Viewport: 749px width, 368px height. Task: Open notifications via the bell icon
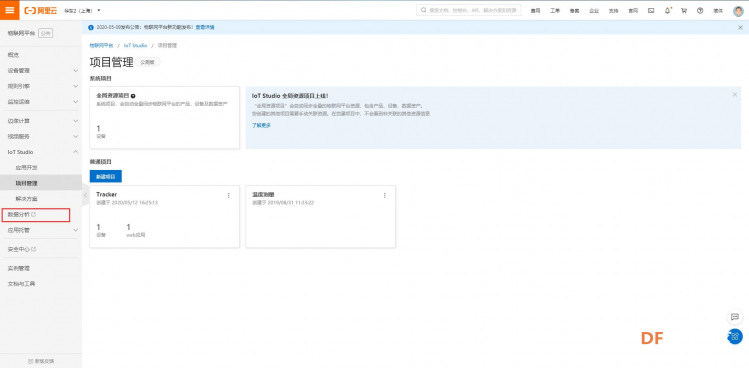[x=668, y=10]
